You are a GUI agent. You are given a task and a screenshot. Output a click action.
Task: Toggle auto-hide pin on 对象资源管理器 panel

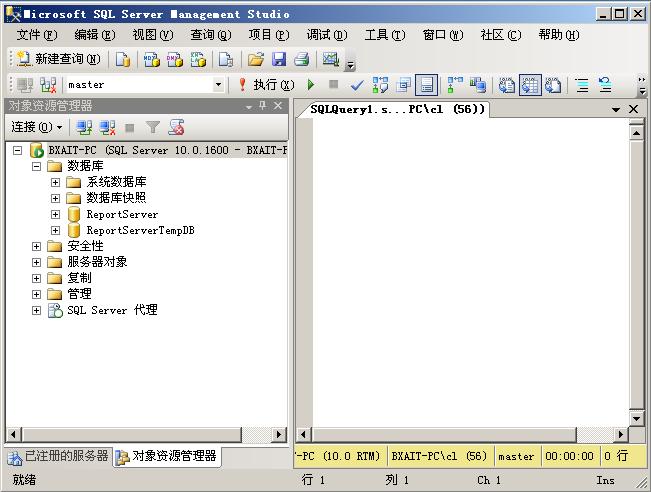263,106
